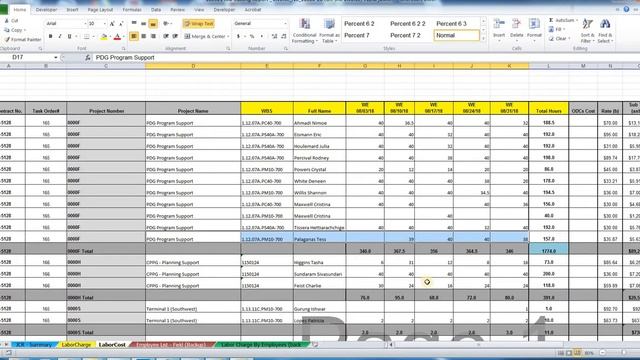Toggle Center alignment
The width and height of the screenshot is (640, 360).
click(143, 36)
